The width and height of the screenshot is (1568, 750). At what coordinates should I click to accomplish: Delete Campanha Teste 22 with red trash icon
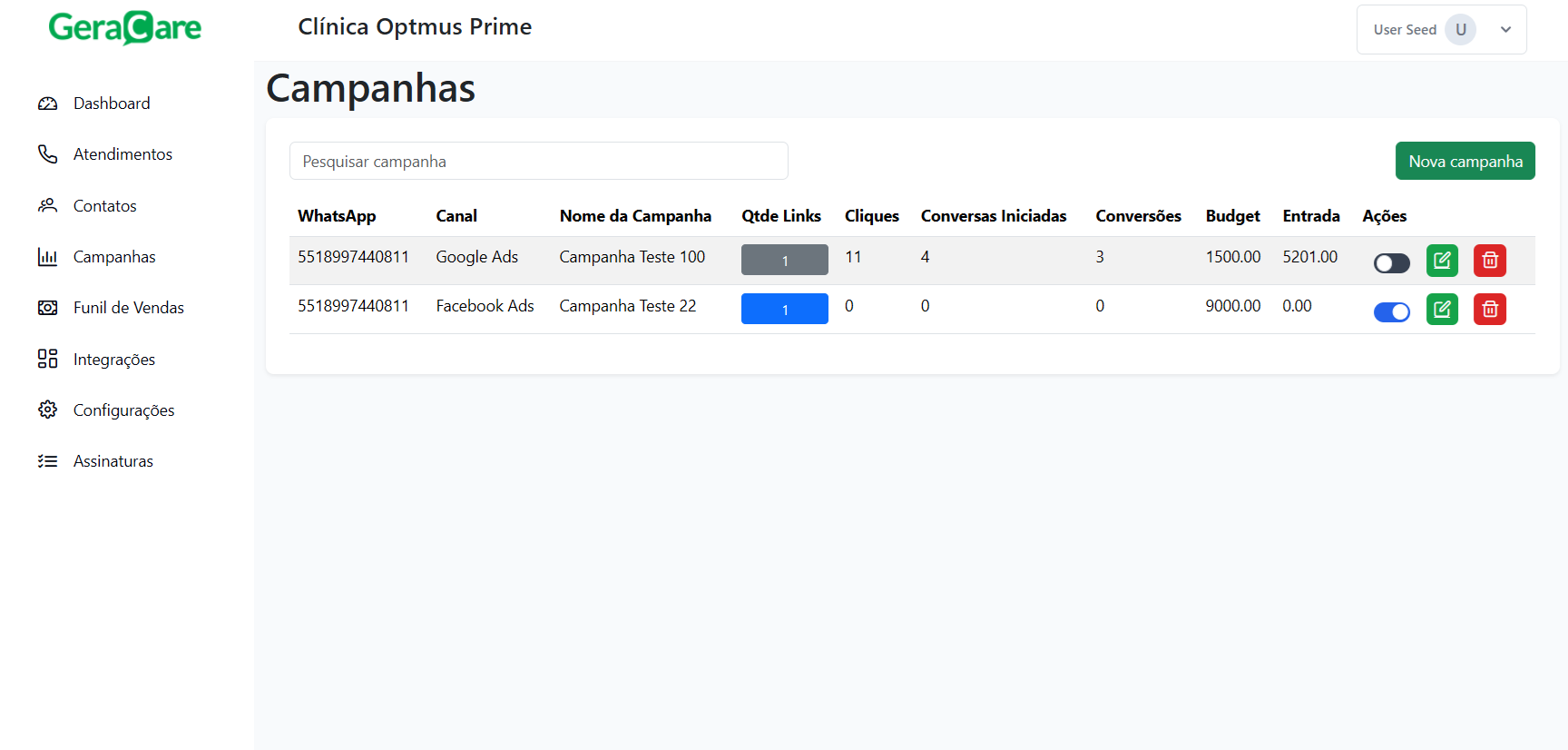click(1489, 310)
